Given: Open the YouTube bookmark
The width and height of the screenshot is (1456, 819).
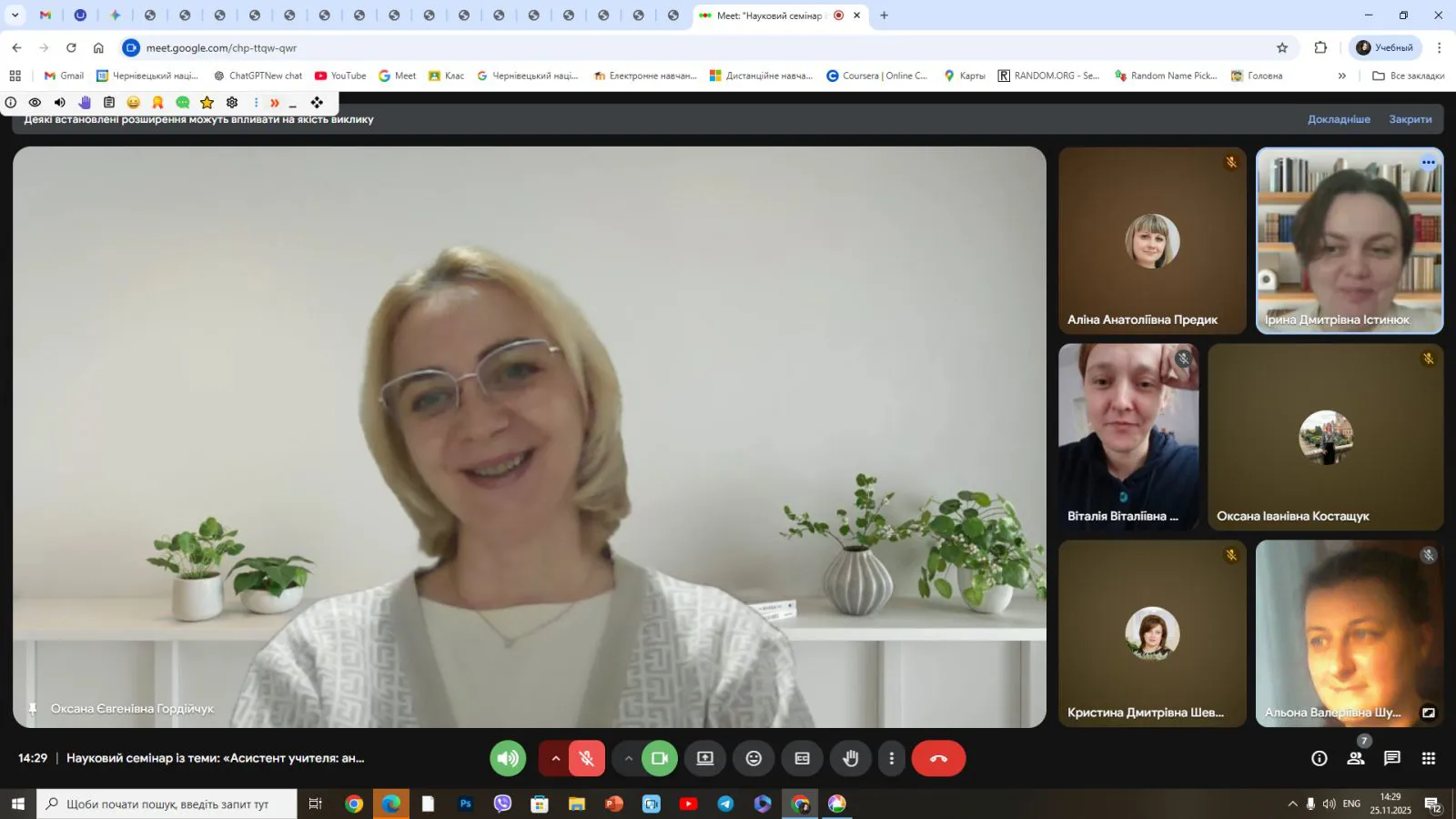Looking at the screenshot, I should [340, 76].
